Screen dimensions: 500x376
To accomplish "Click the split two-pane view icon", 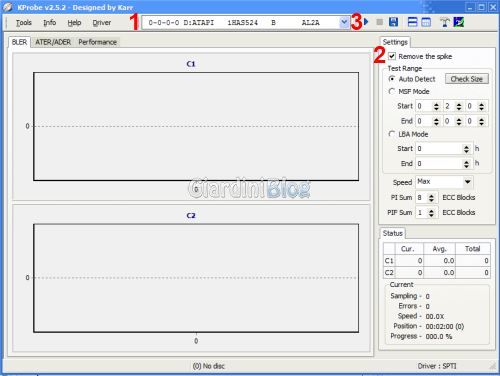I will coord(413,22).
